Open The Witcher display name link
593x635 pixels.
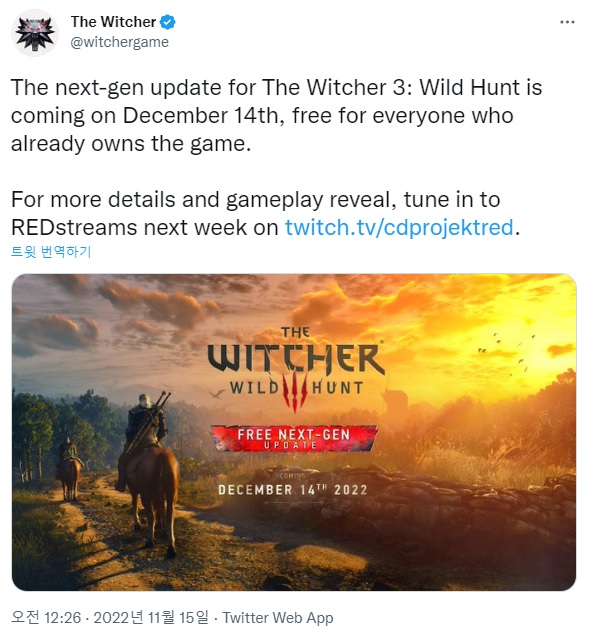(x=113, y=22)
